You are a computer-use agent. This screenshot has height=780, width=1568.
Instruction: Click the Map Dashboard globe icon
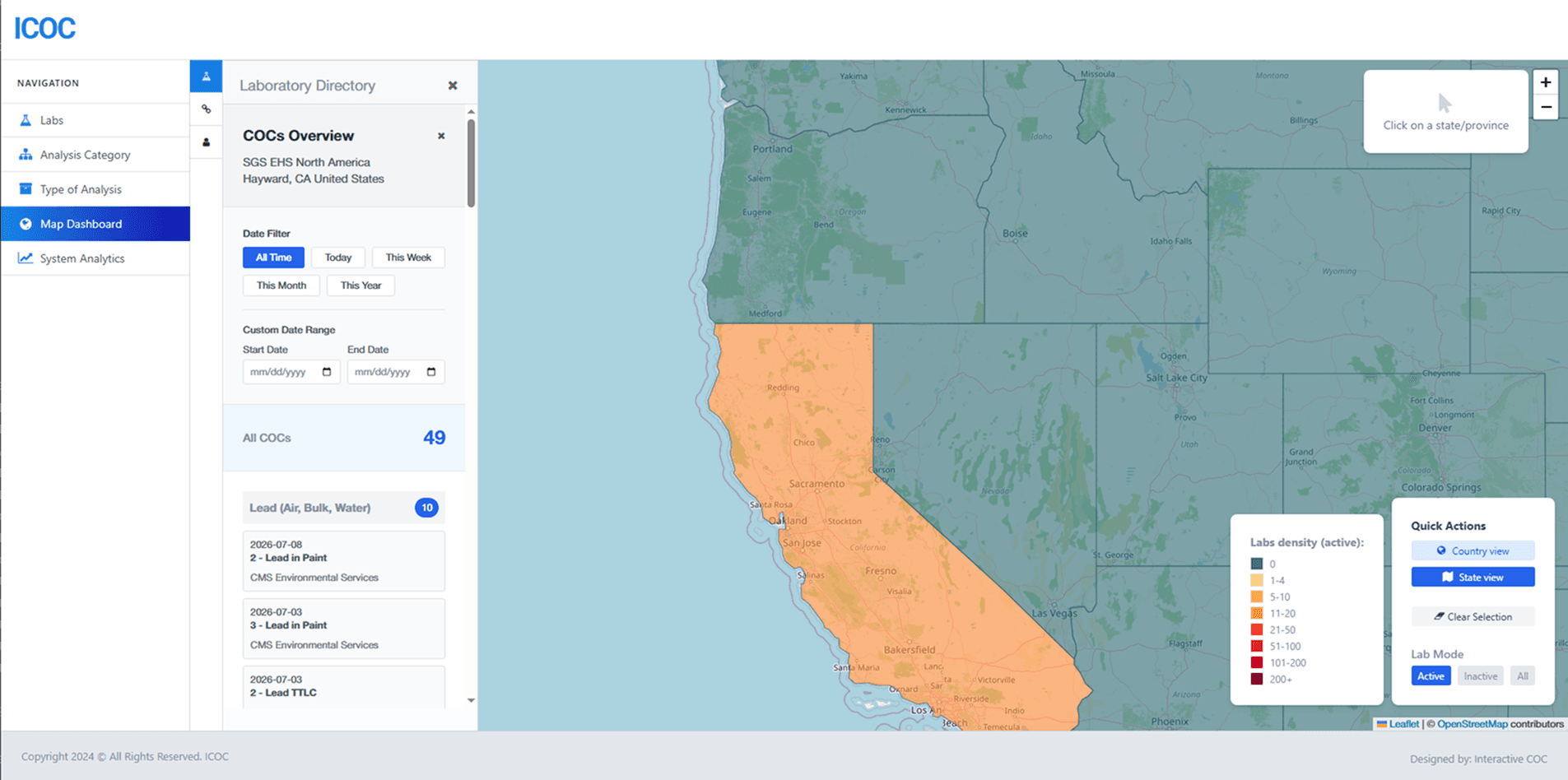26,224
